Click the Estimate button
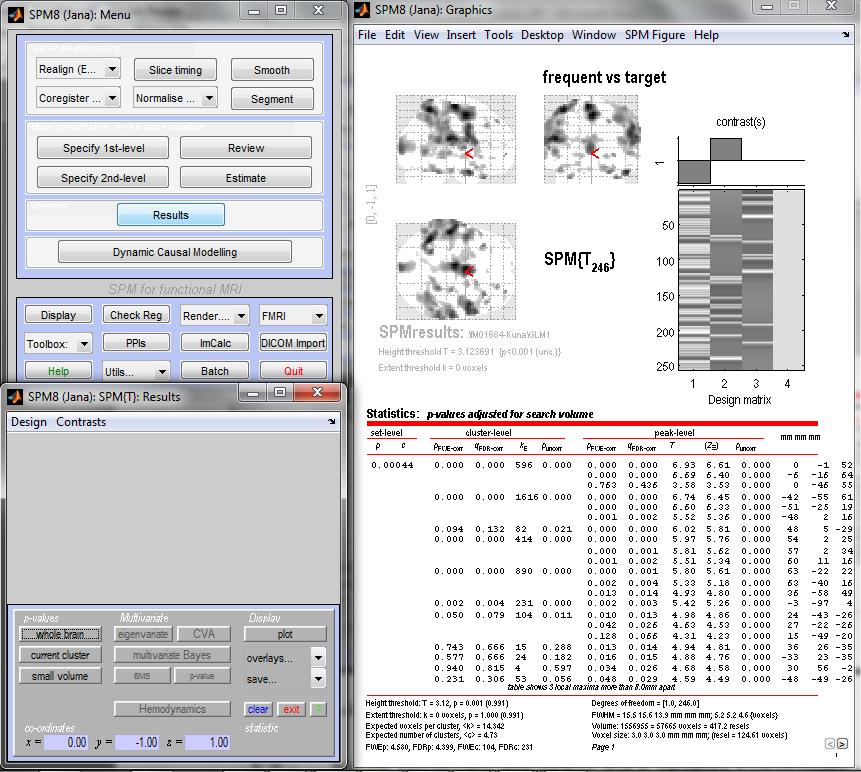The width and height of the screenshot is (861, 772). click(245, 178)
